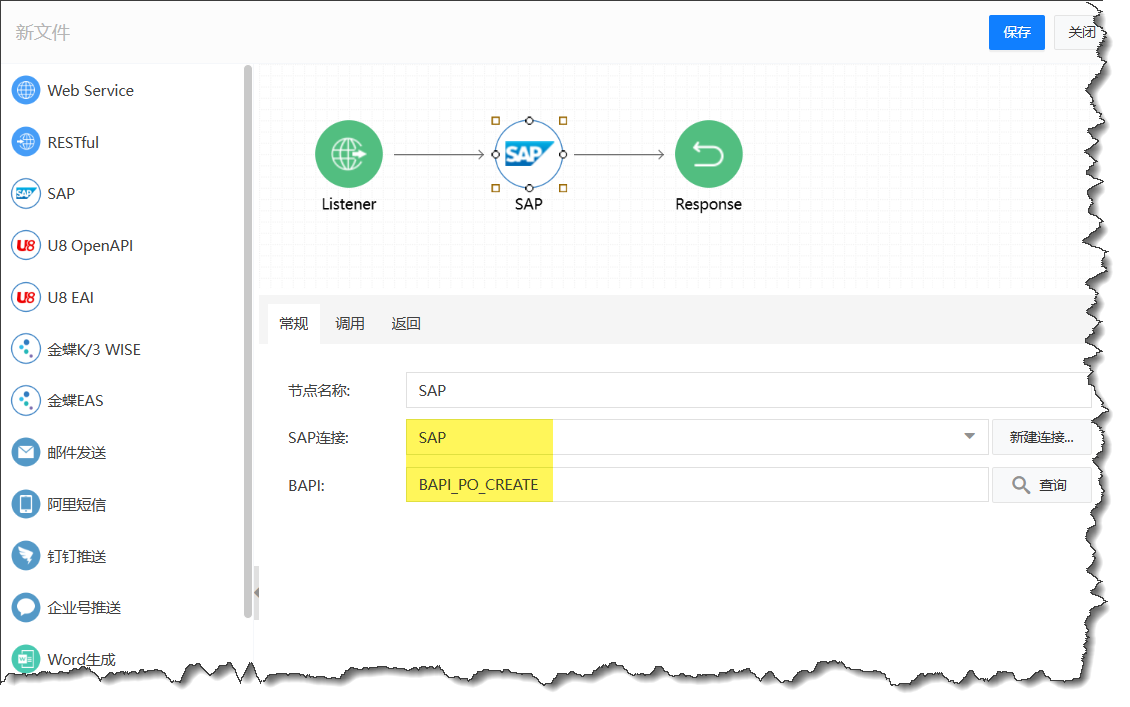Select the Response node on canvas

coord(708,154)
